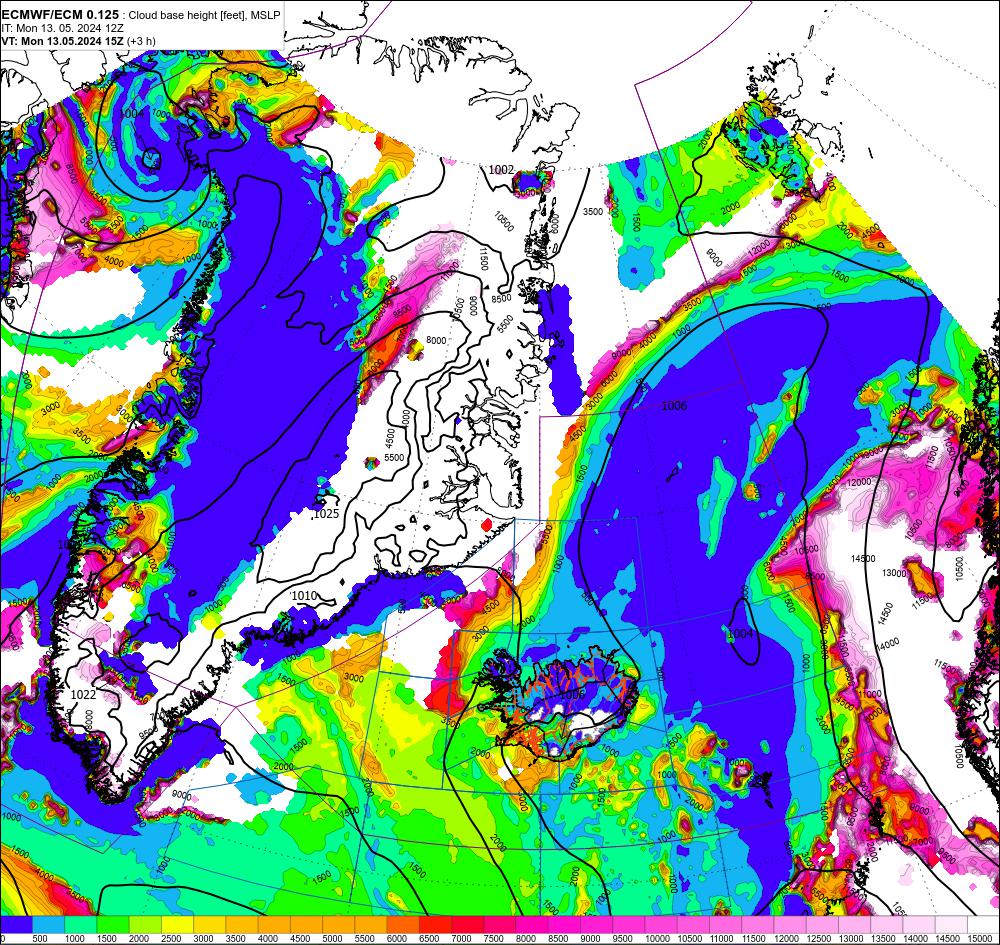This screenshot has height=945, width=1000.
Task: Click the 14000 contour label on the map
Action: pos(887,643)
